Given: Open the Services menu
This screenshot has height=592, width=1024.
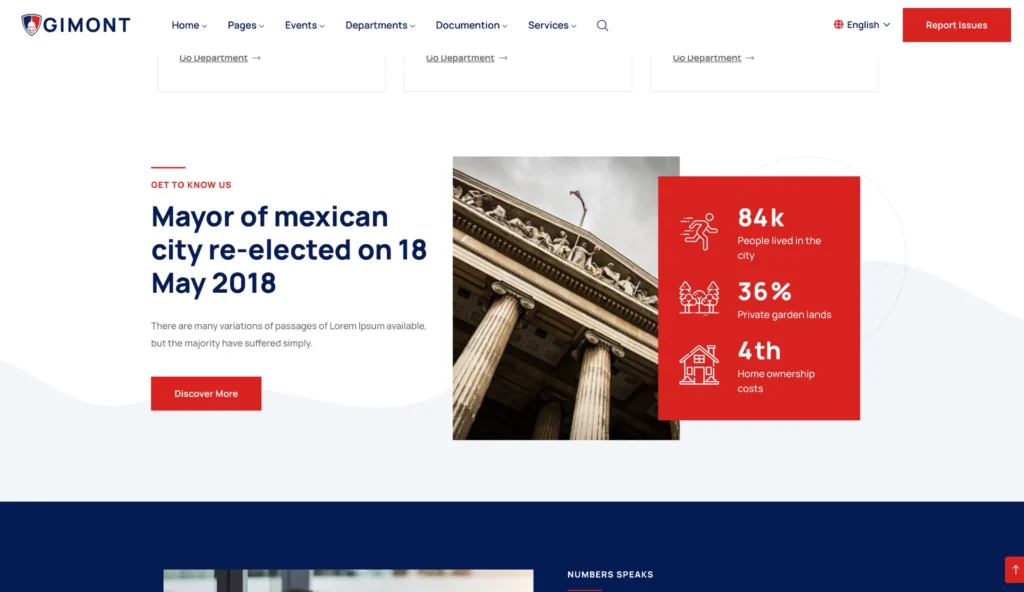Looking at the screenshot, I should click(552, 26).
